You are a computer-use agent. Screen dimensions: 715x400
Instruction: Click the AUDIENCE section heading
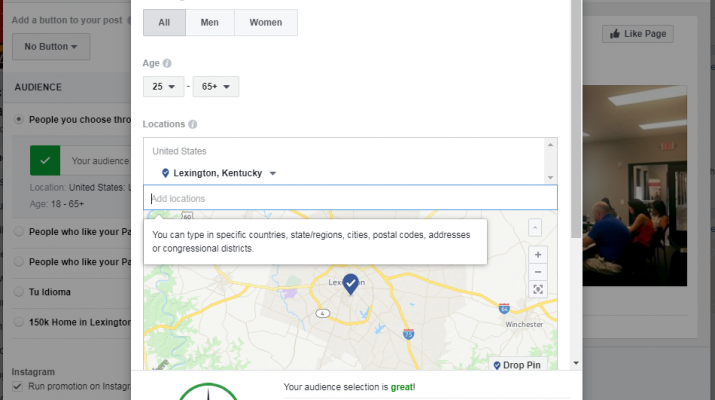click(38, 87)
